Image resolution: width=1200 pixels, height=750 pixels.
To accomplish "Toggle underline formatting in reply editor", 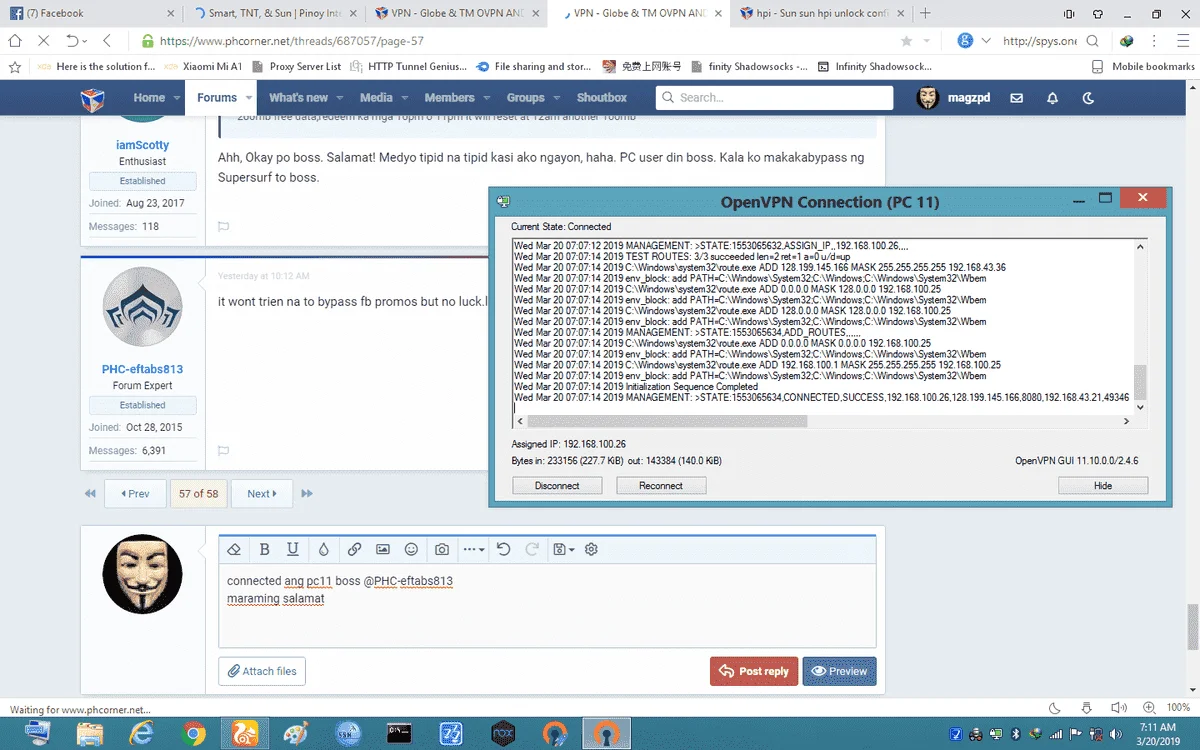I will pos(293,549).
